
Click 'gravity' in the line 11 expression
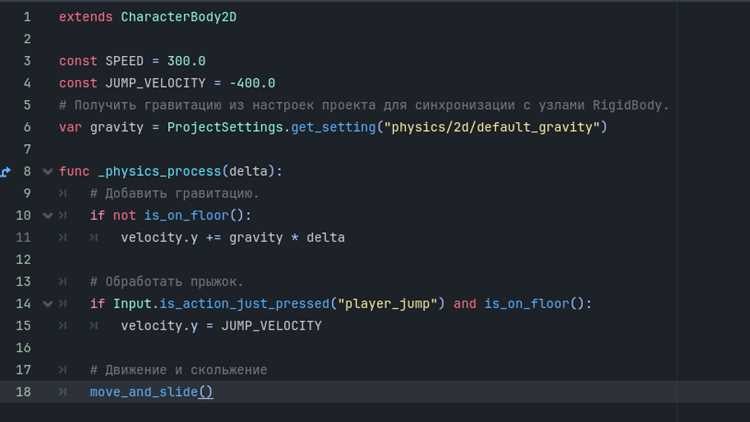pyautogui.click(x=256, y=238)
